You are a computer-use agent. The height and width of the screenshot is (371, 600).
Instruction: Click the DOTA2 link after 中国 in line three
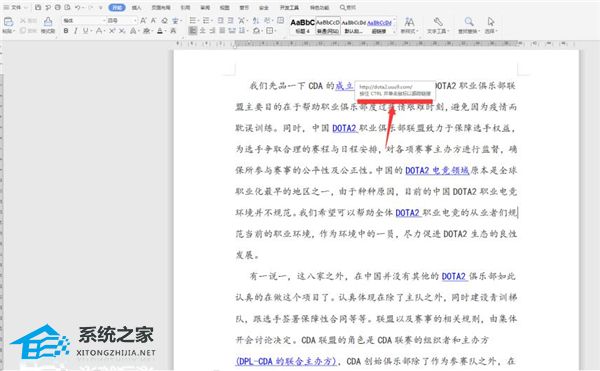coord(344,129)
